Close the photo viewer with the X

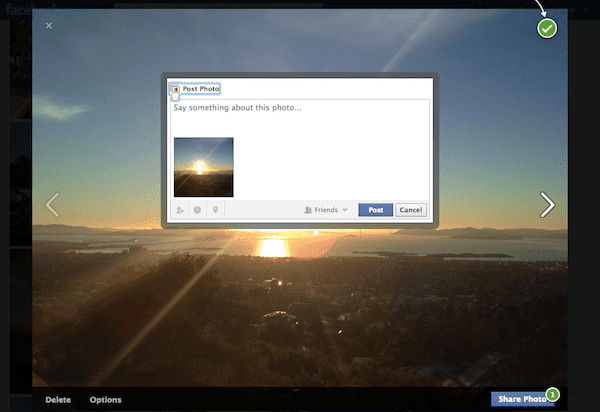[49, 26]
